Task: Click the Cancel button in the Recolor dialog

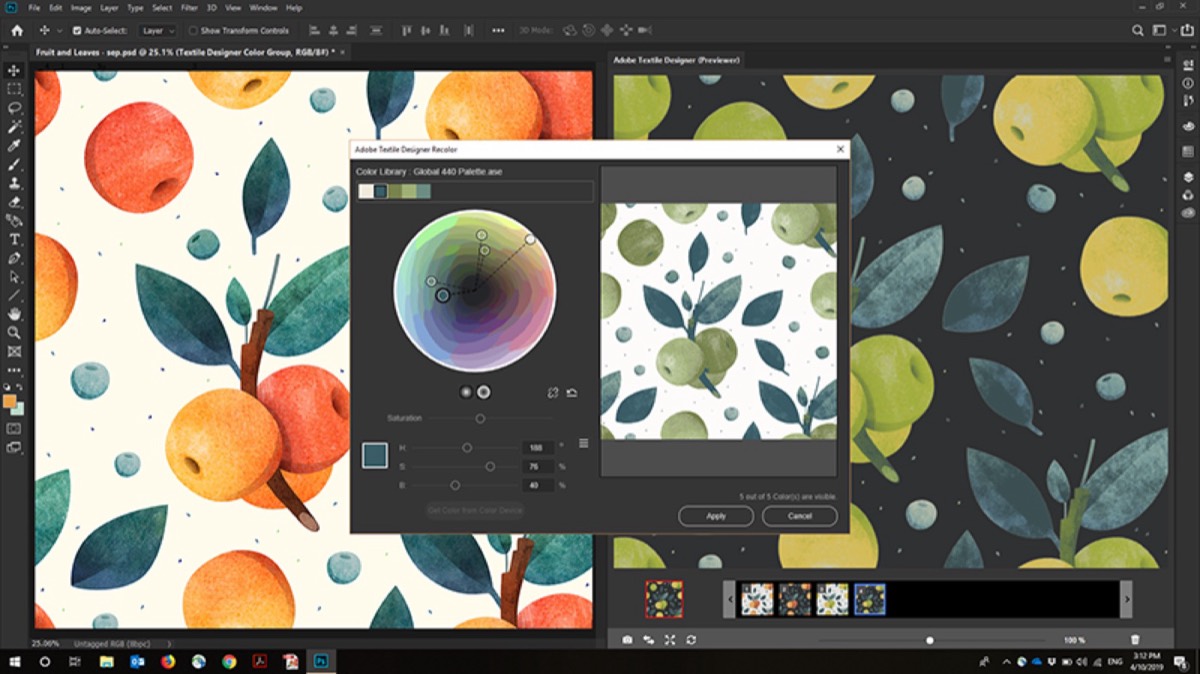Action: coord(799,516)
